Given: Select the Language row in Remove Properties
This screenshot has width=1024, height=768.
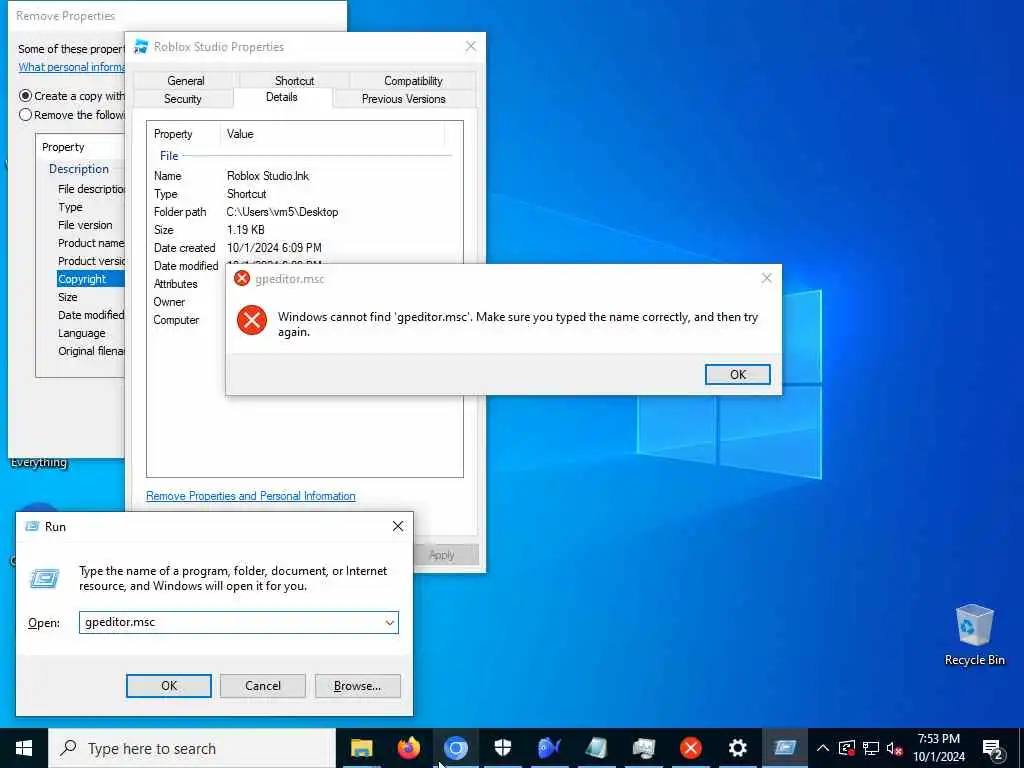Looking at the screenshot, I should (x=82, y=333).
